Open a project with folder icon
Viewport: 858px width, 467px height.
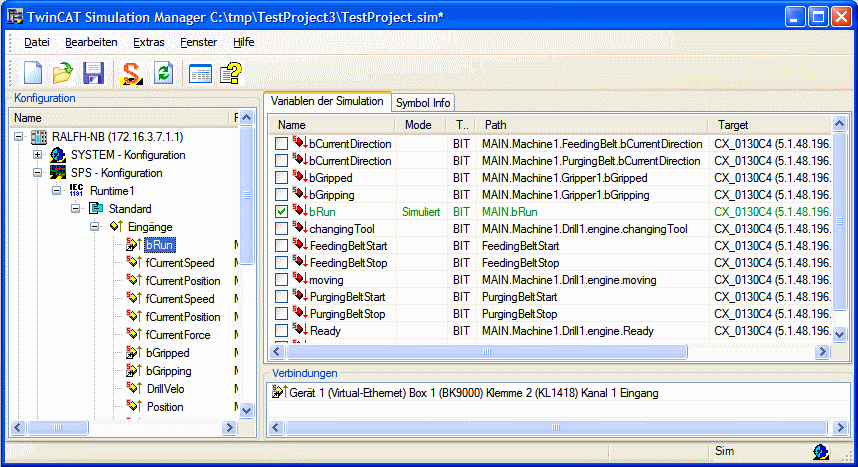(x=63, y=73)
